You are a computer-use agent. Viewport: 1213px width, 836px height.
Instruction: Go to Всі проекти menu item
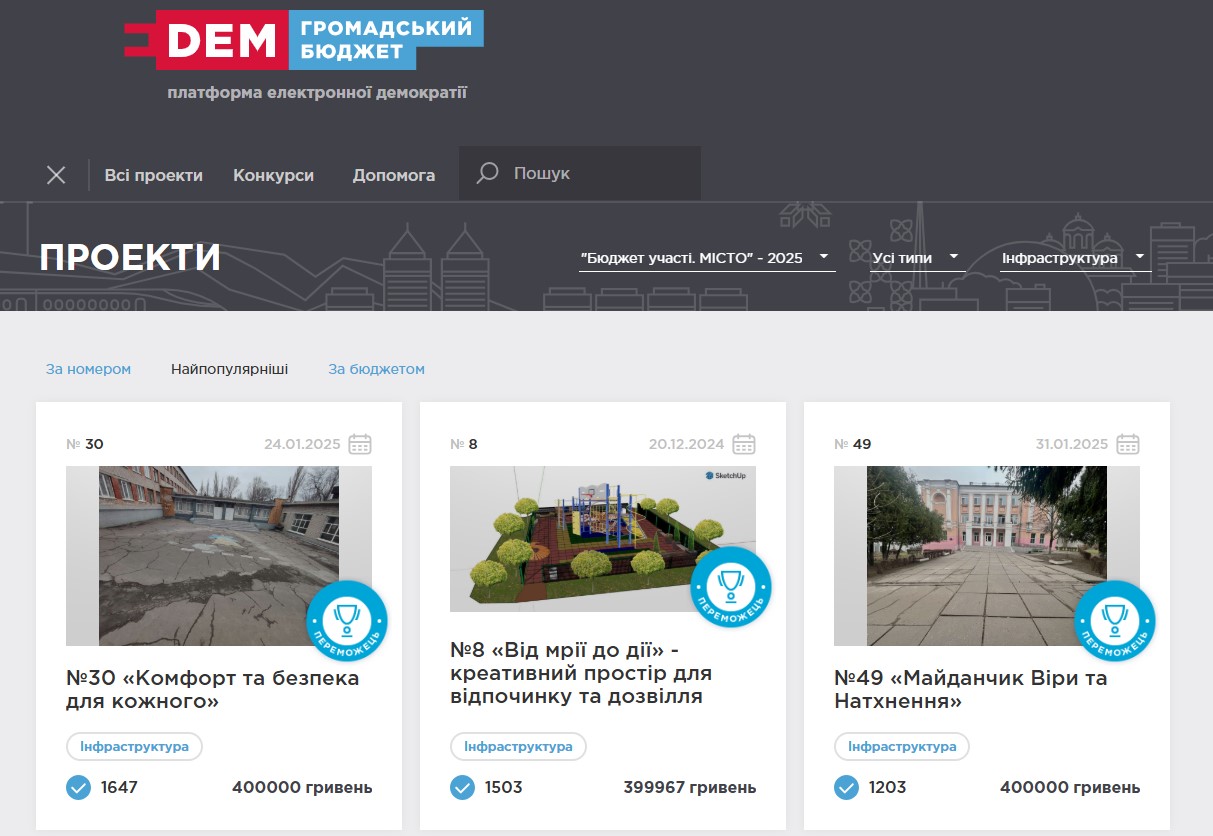click(154, 175)
